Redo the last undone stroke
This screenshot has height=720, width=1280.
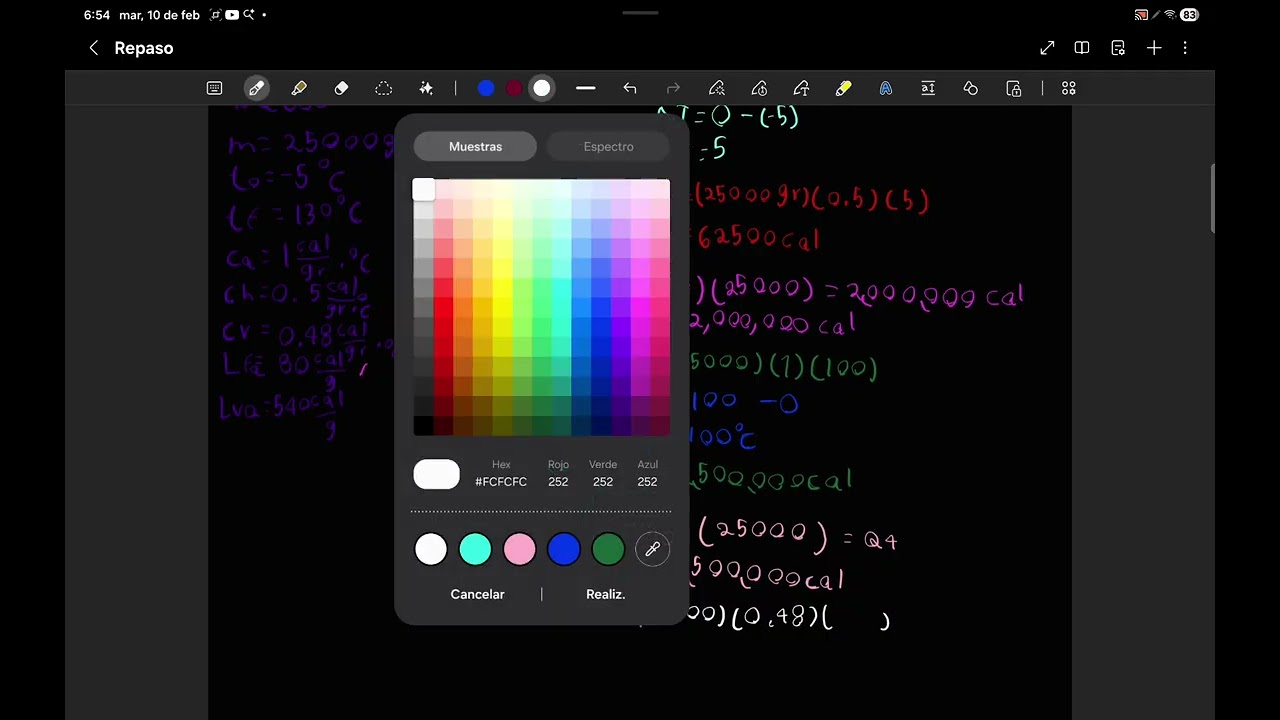coord(673,89)
